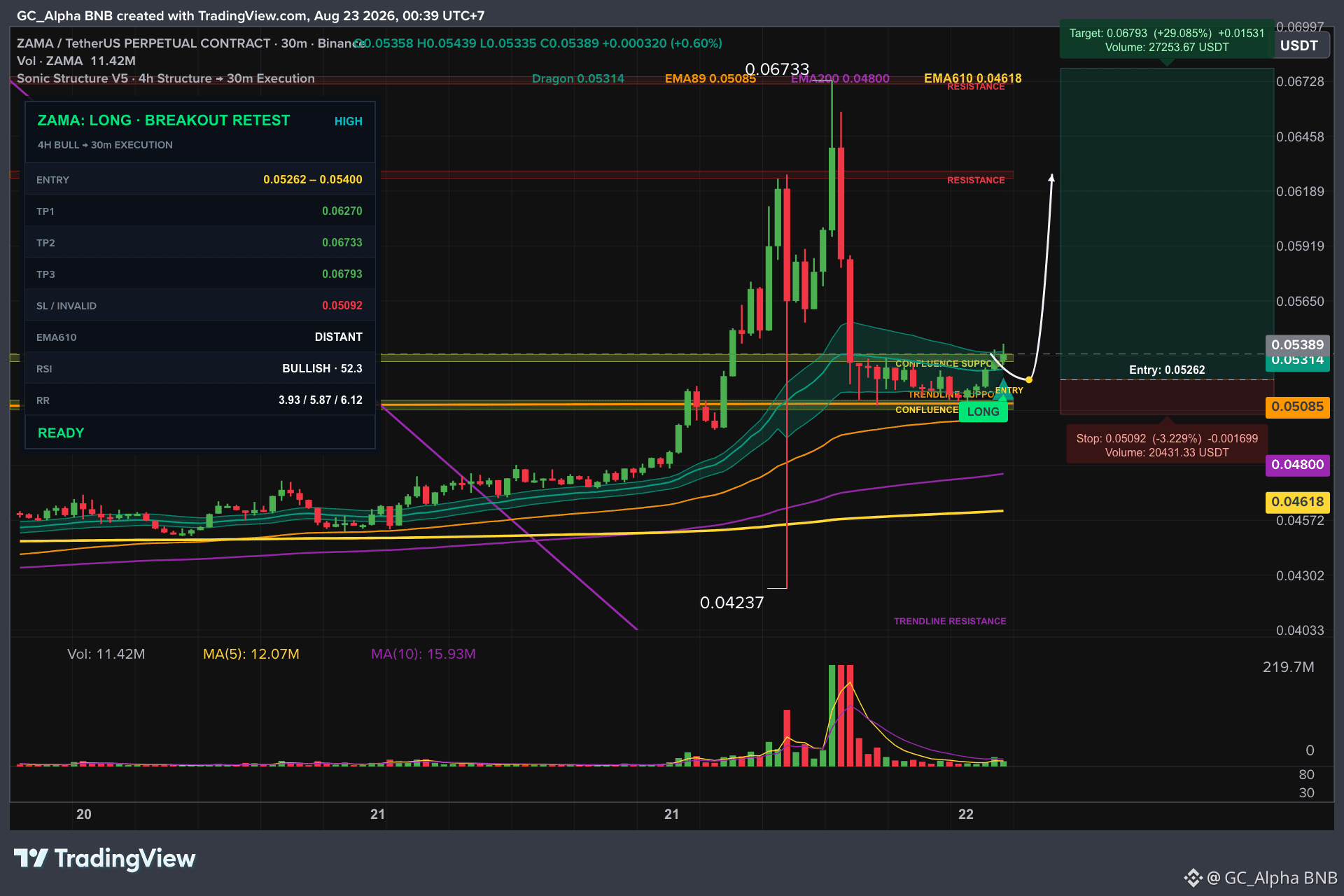Viewport: 1344px width, 896px height.
Task: Click the 0.05650 price axis level
Action: point(1300,302)
